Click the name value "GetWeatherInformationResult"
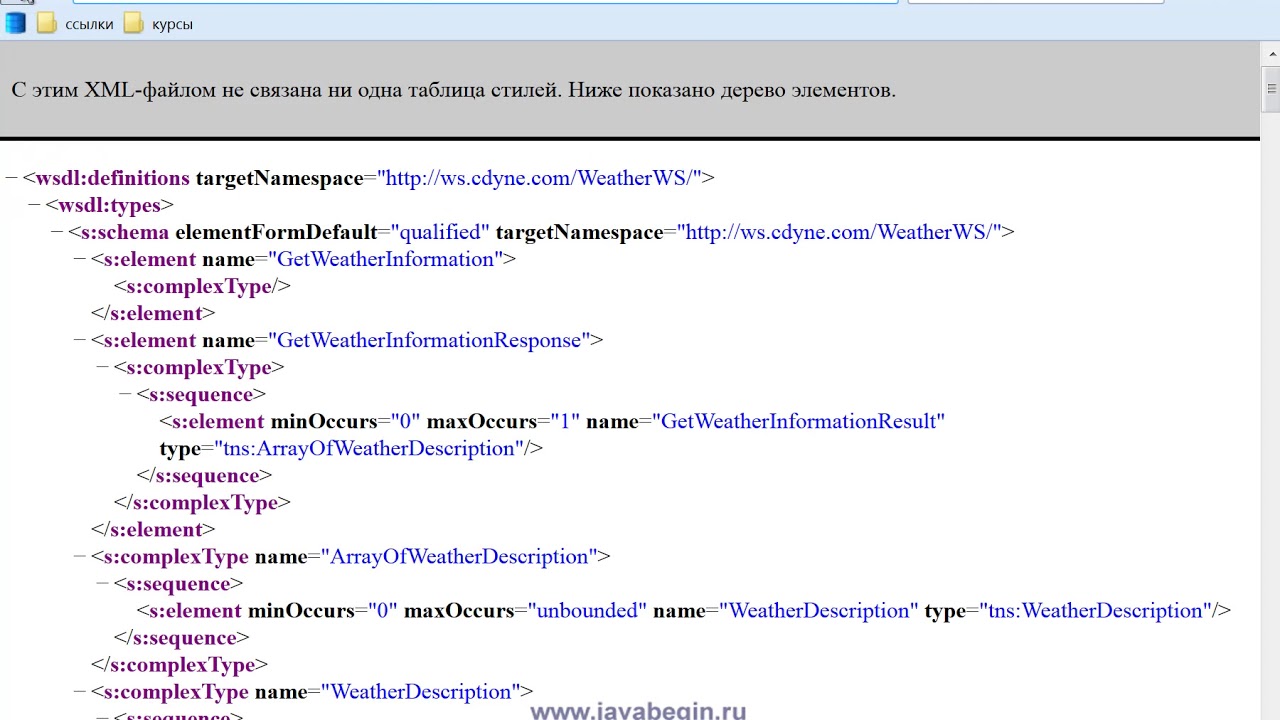This screenshot has height=720, width=1280. [x=798, y=421]
